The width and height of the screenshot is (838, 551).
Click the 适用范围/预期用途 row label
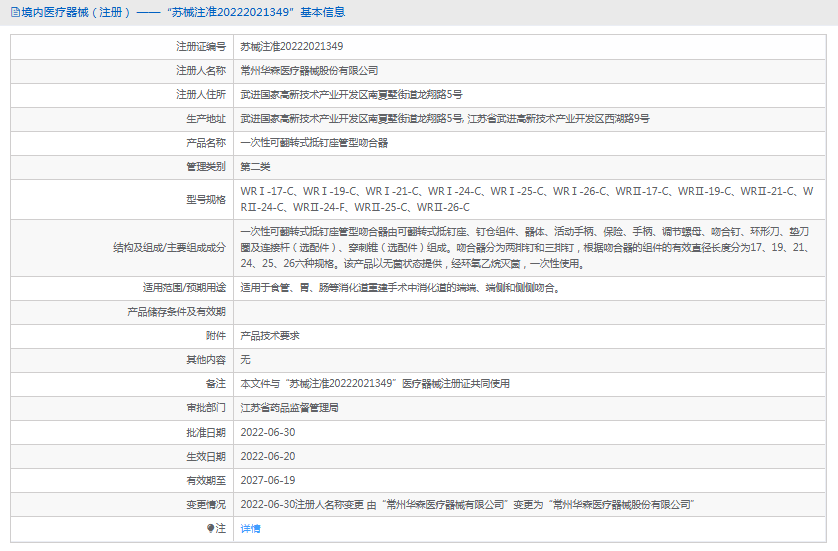pyautogui.click(x=184, y=288)
